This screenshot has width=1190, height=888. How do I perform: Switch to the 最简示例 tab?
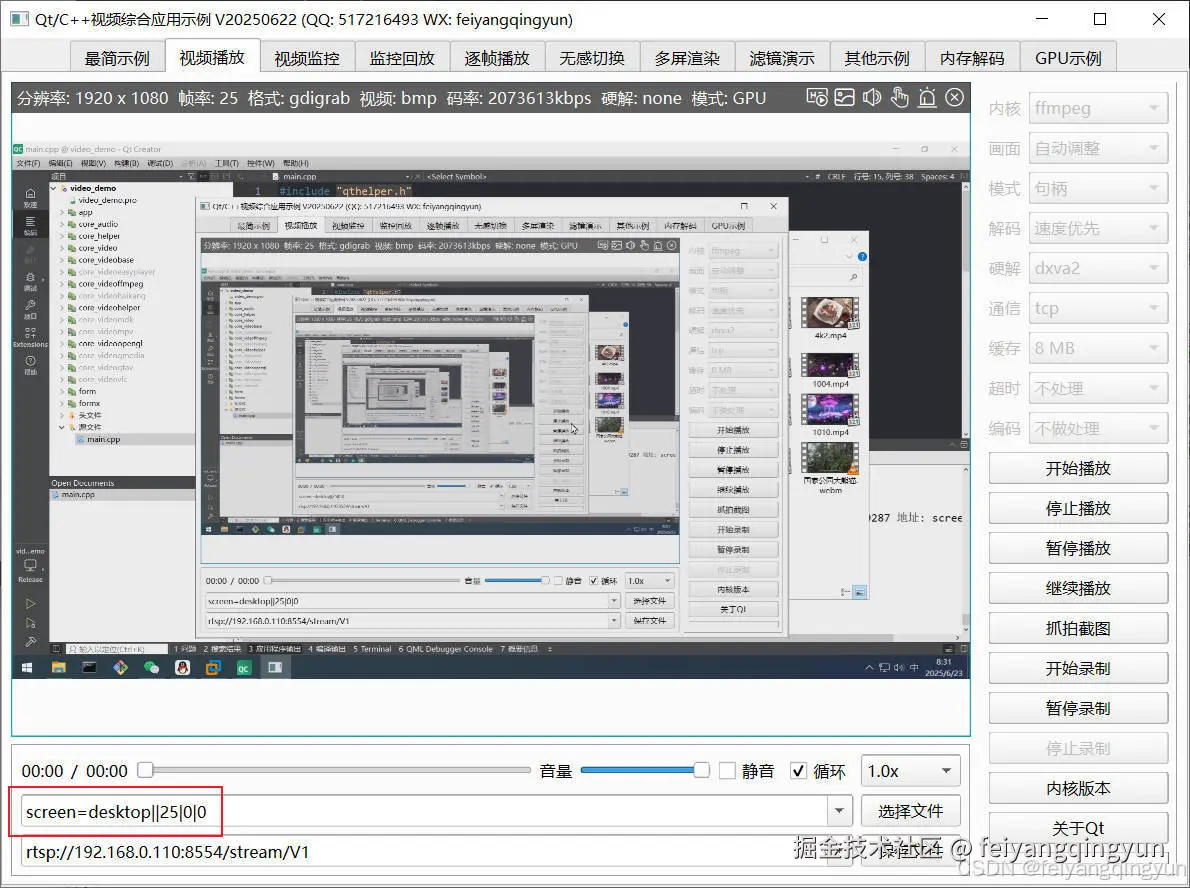117,58
